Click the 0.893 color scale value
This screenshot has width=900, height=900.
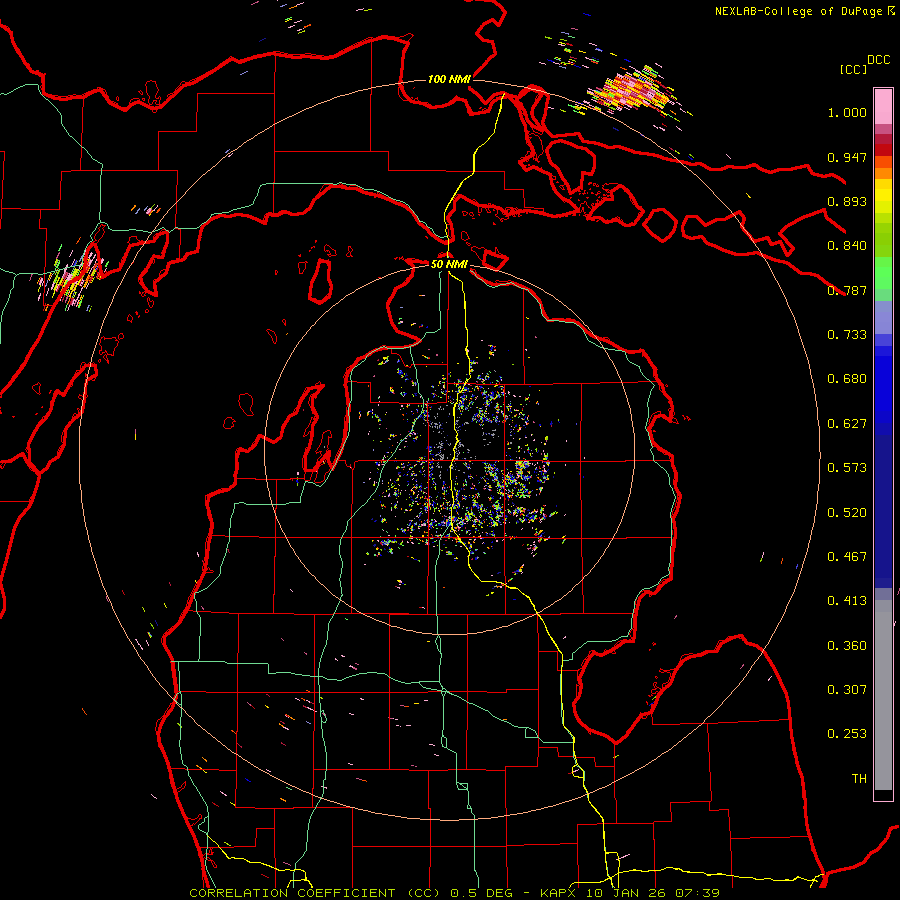tap(847, 201)
